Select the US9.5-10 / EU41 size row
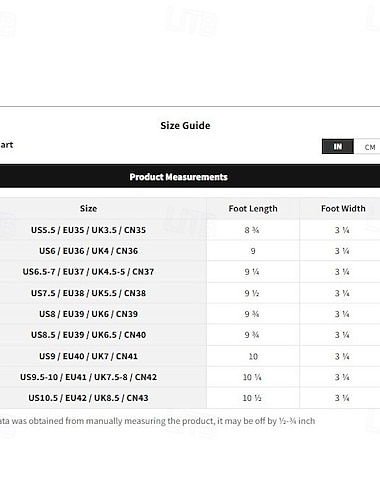 [x=190, y=377]
